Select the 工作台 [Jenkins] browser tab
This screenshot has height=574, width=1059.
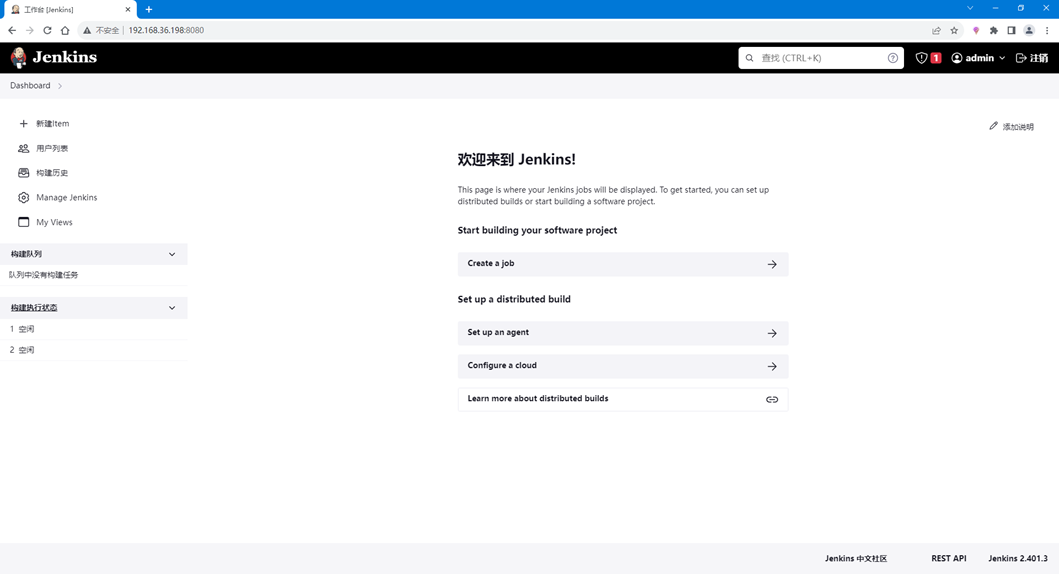(x=68, y=9)
